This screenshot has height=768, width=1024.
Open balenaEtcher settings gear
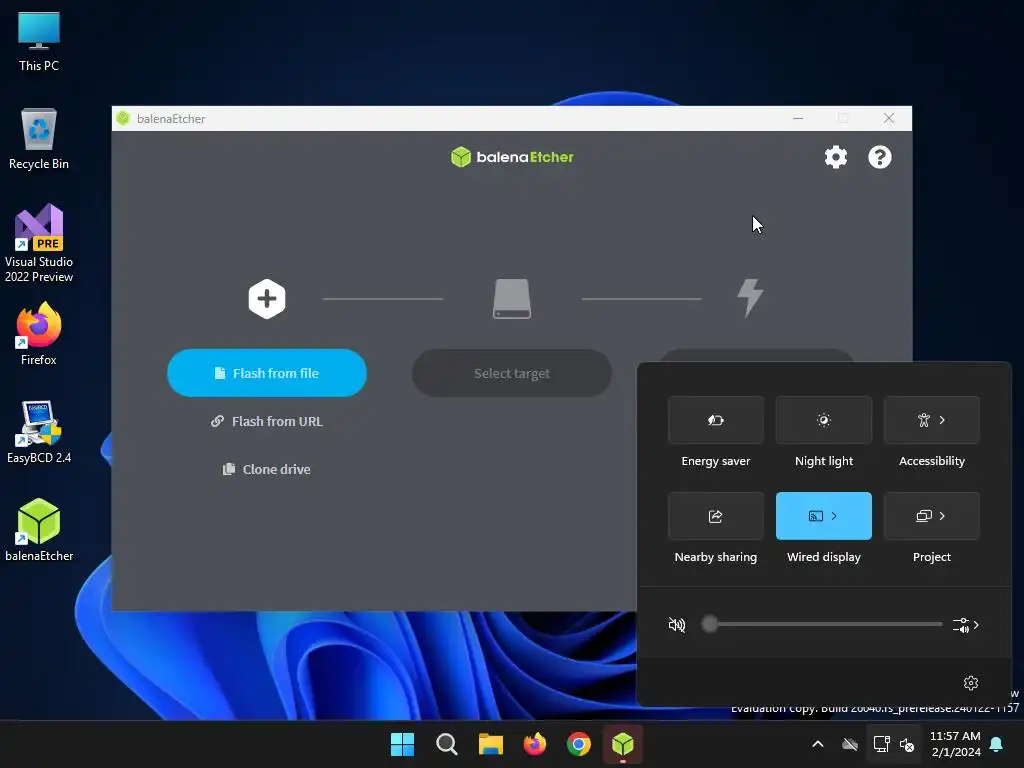tap(835, 157)
